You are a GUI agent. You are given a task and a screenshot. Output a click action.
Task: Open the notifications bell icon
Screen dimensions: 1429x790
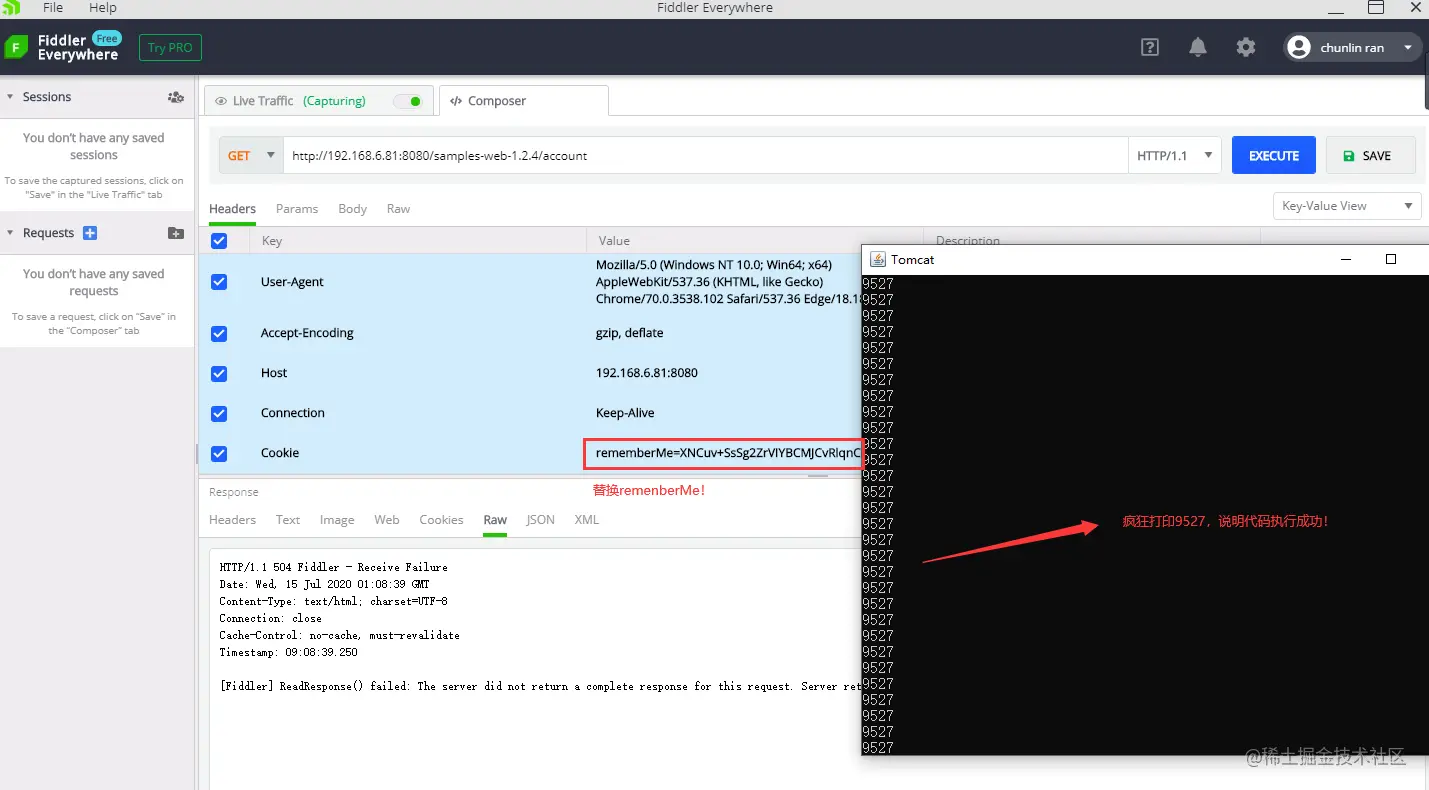[1197, 47]
